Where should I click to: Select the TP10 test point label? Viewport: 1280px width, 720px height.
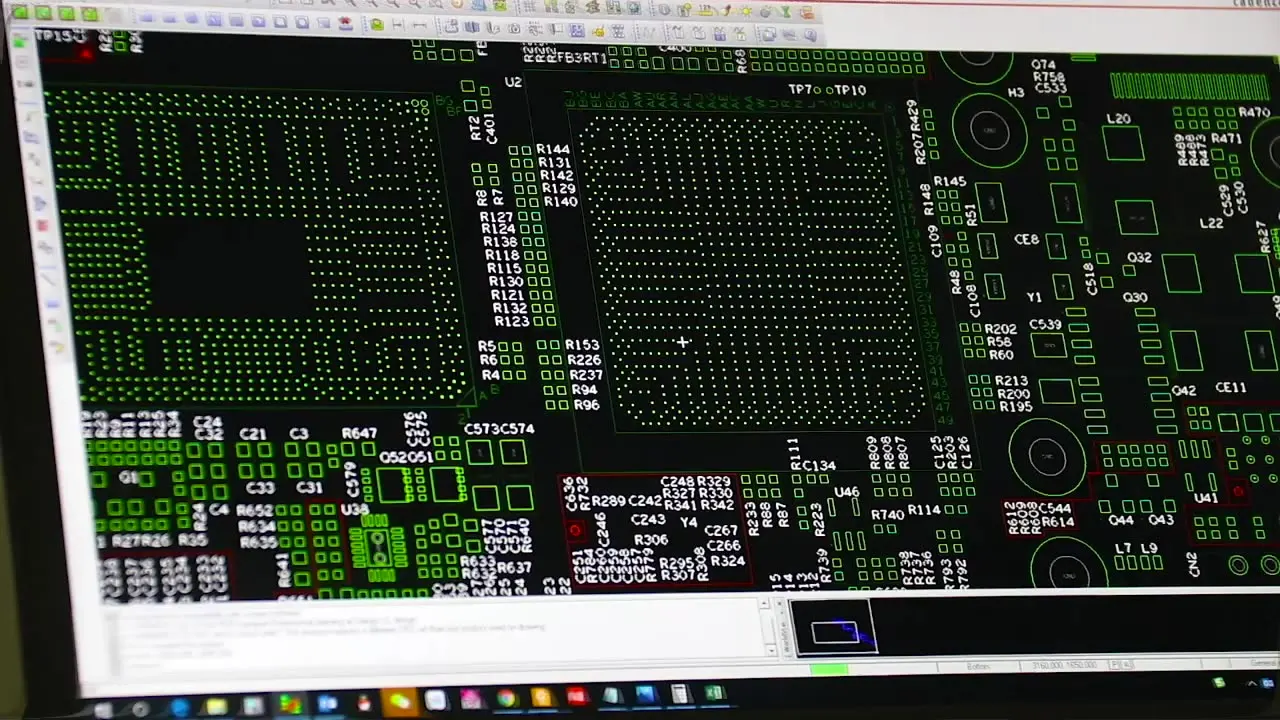pos(849,90)
